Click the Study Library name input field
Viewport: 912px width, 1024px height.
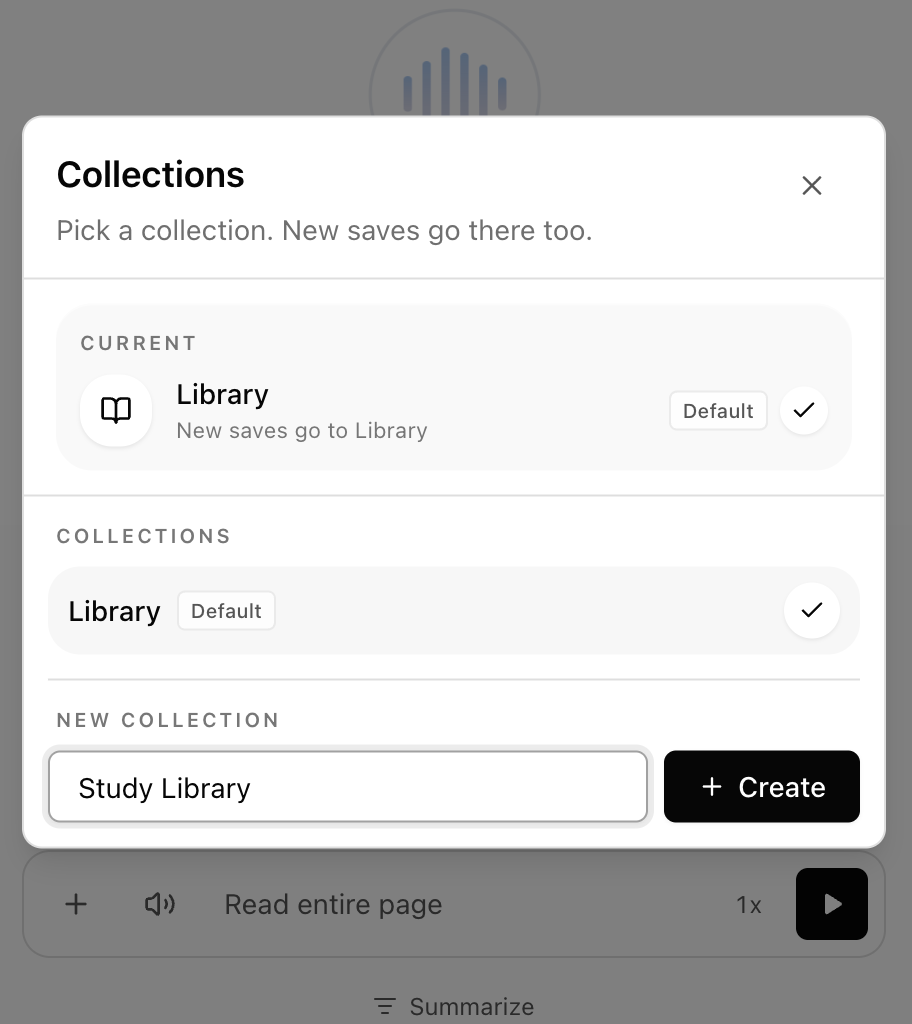click(348, 787)
